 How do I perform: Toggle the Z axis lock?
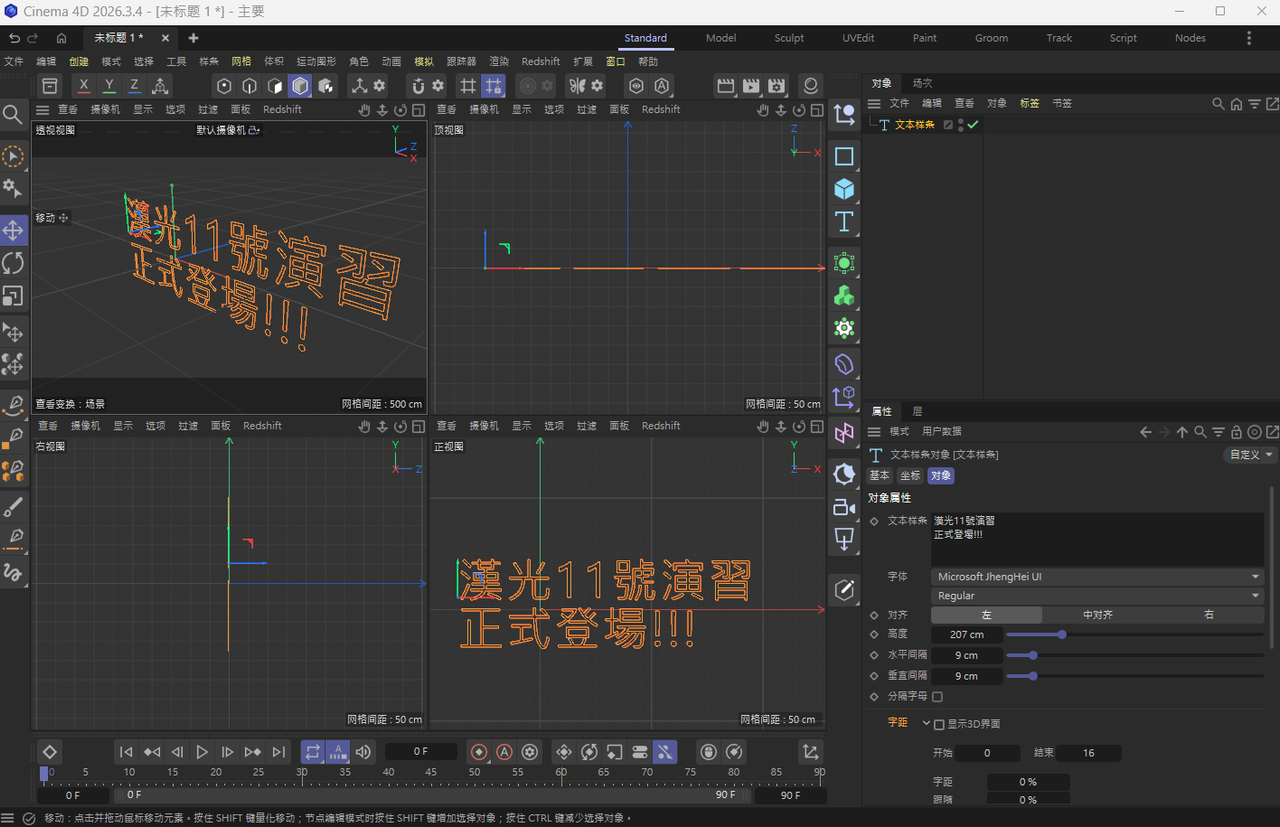point(134,86)
